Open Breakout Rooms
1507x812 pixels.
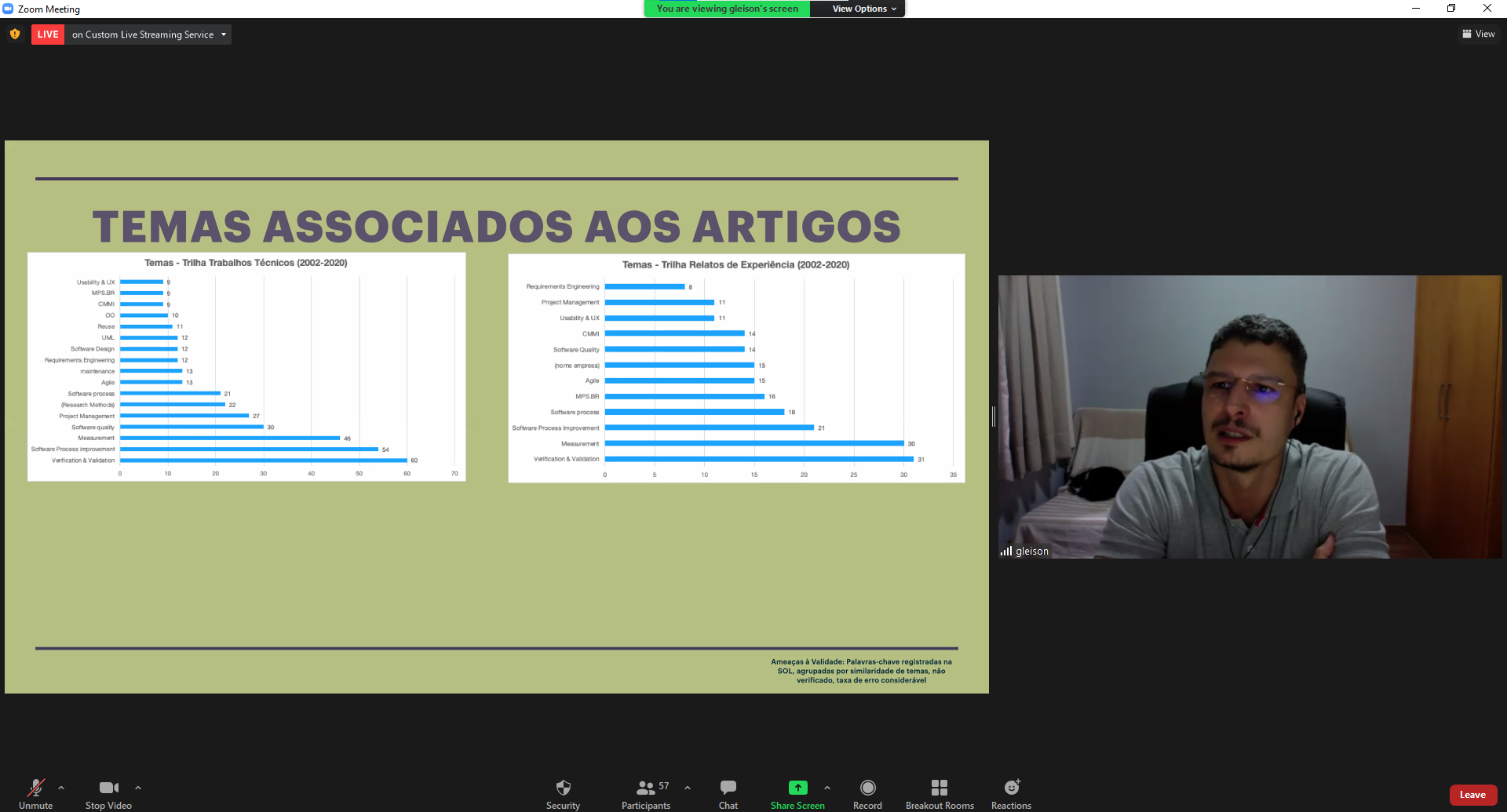[940, 793]
